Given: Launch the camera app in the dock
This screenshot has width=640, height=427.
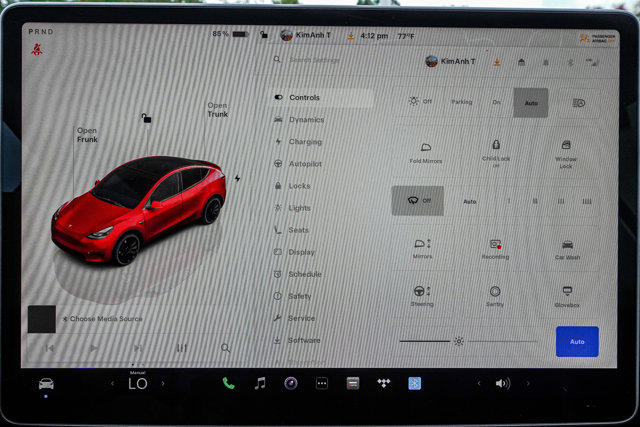Looking at the screenshot, I should click(x=291, y=383).
